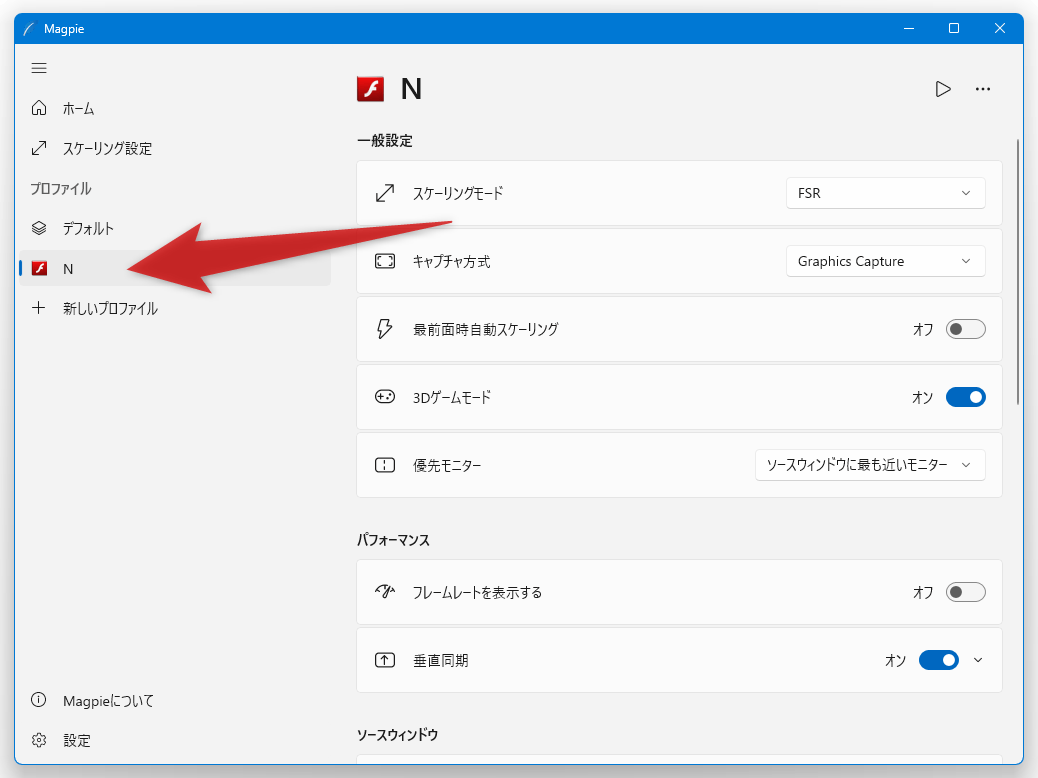Open スケーリング設定 page

click(175, 148)
